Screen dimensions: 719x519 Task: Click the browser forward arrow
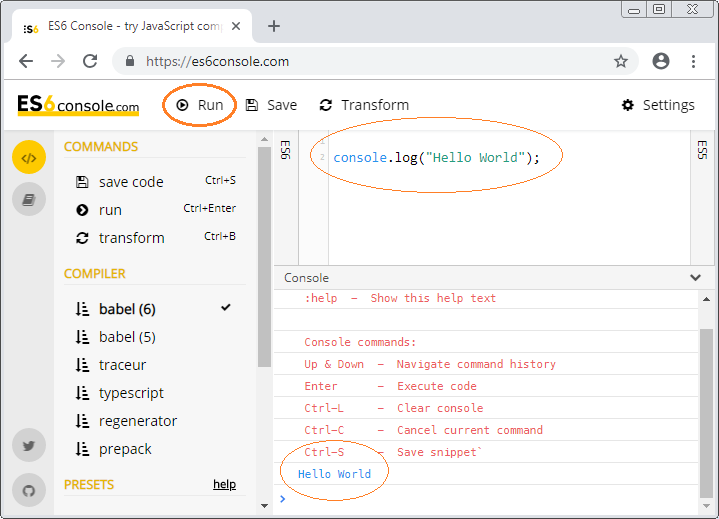click(x=58, y=61)
